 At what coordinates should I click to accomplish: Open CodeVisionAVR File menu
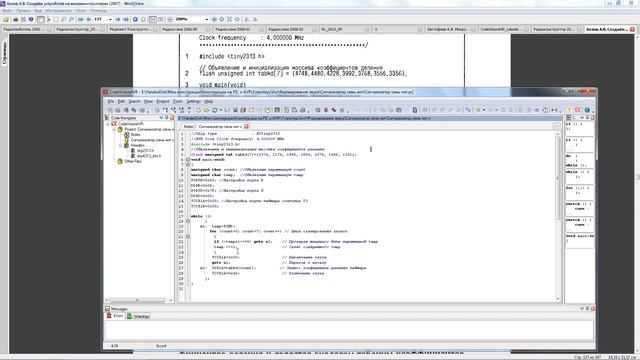pyautogui.click(x=111, y=101)
